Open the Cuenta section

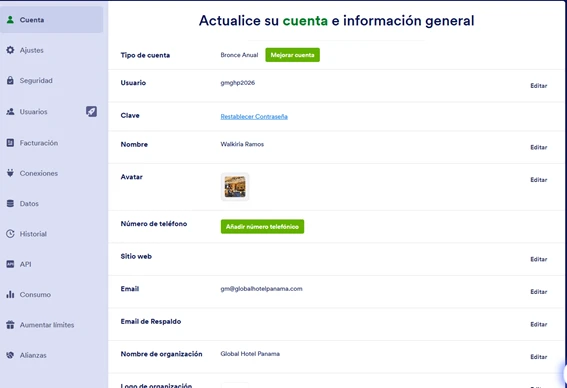tap(52, 20)
